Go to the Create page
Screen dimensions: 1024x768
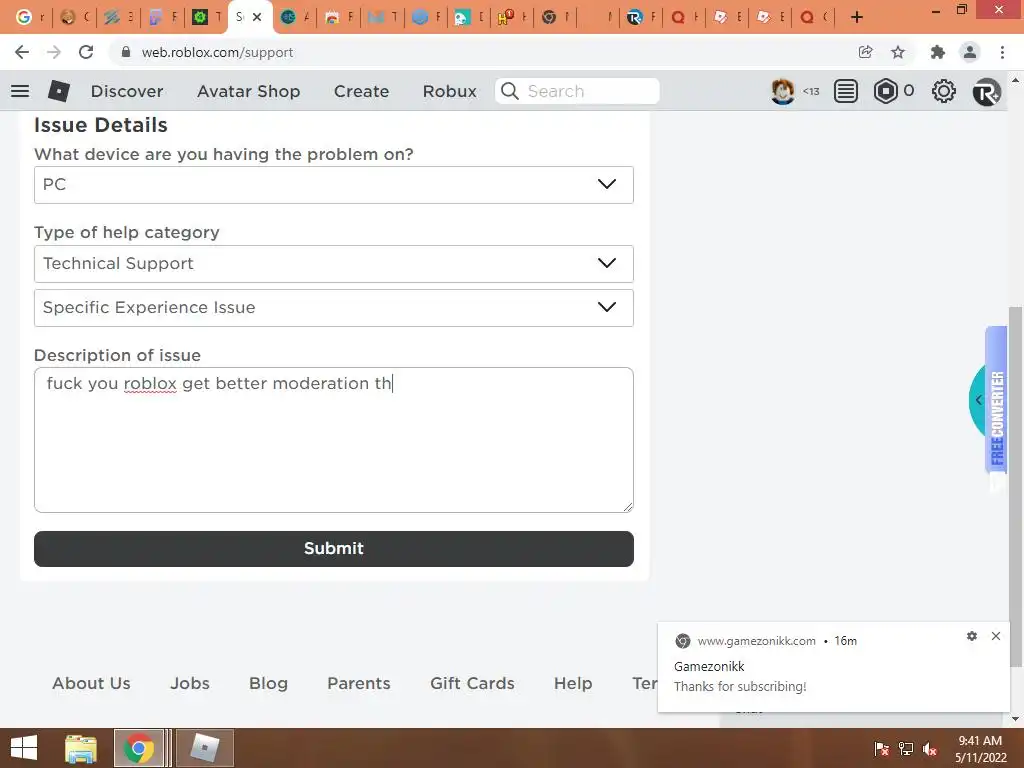pos(361,91)
